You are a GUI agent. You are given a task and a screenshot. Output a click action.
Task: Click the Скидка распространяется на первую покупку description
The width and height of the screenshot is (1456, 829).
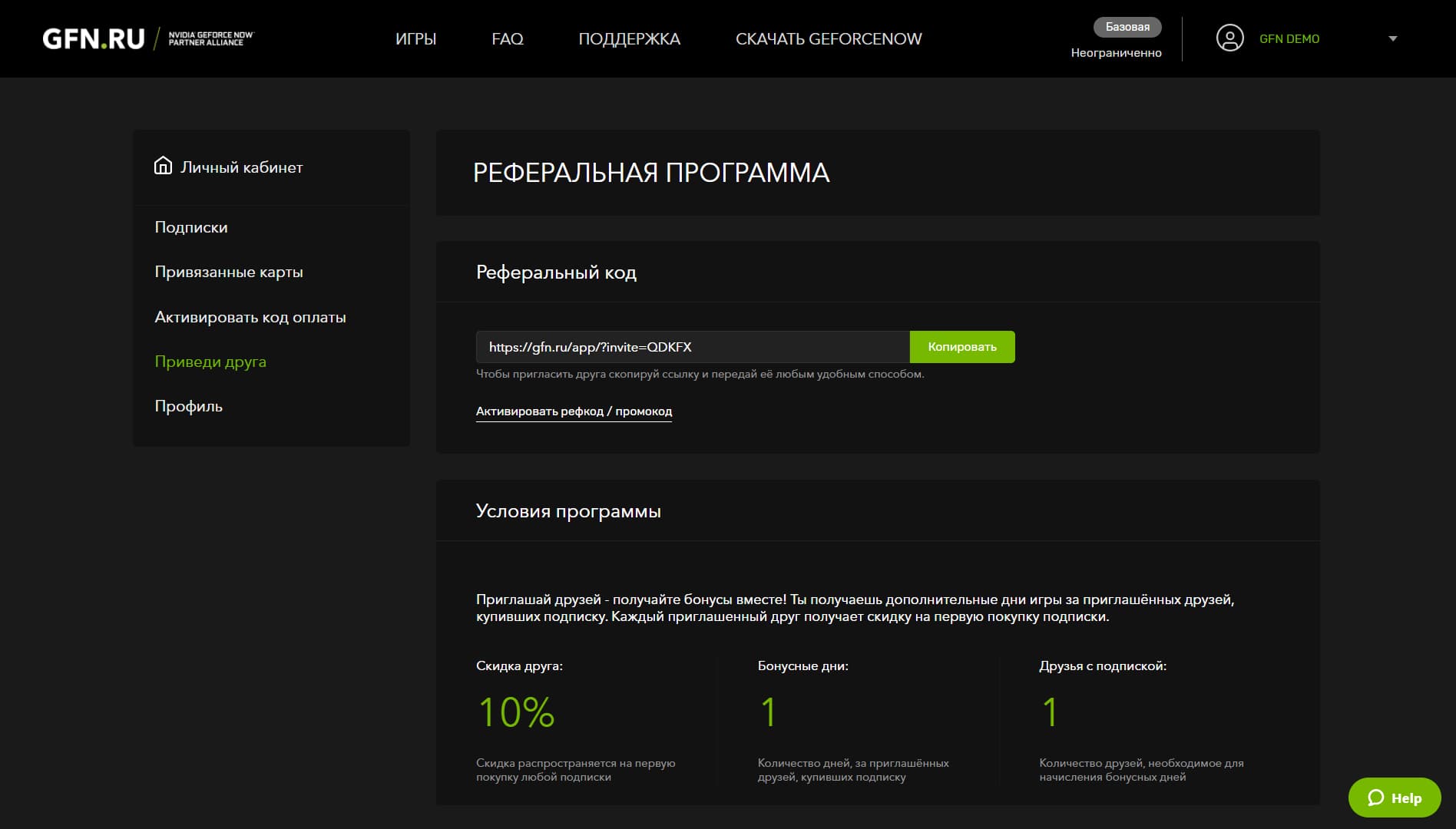click(x=576, y=770)
